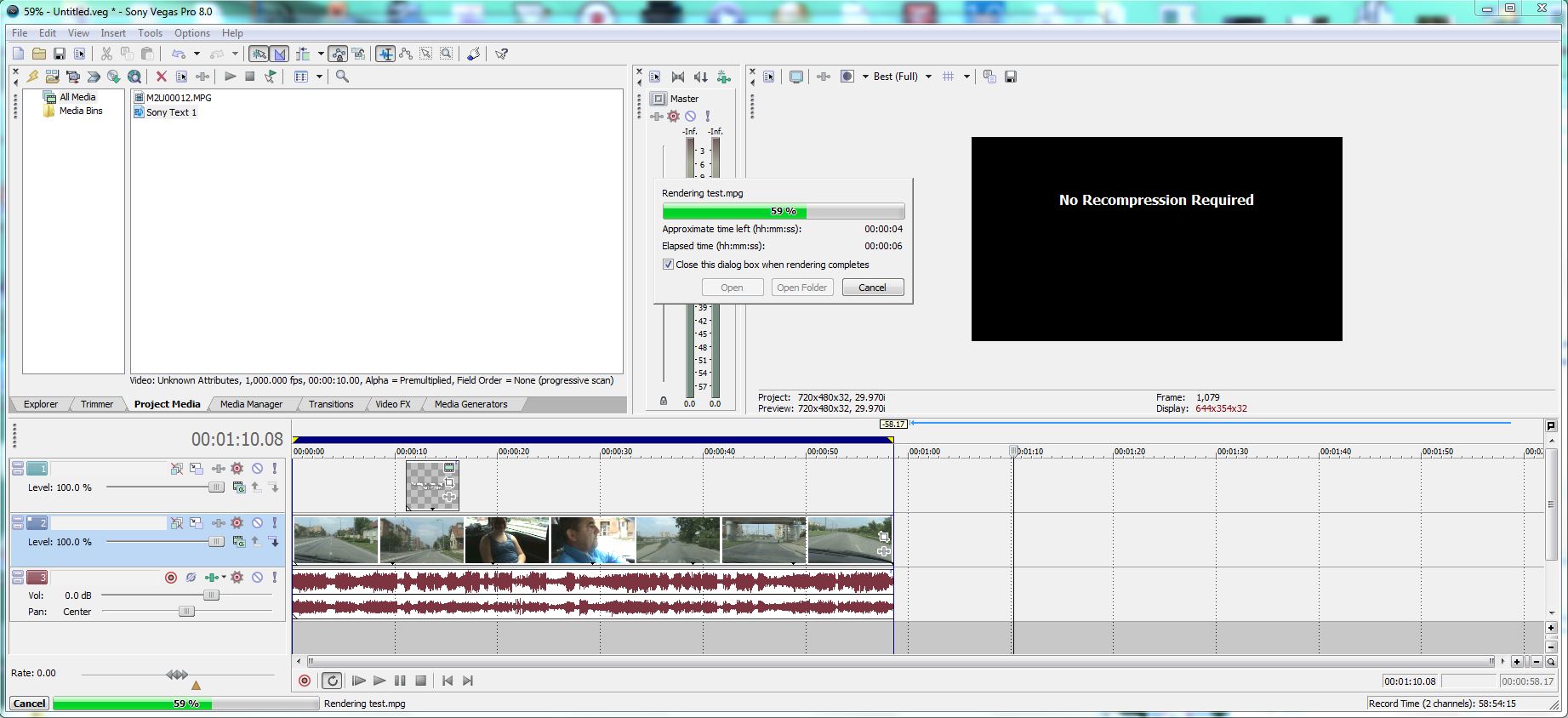Minimize Track 1 height
The height and width of the screenshot is (718, 1568).
click(x=18, y=465)
